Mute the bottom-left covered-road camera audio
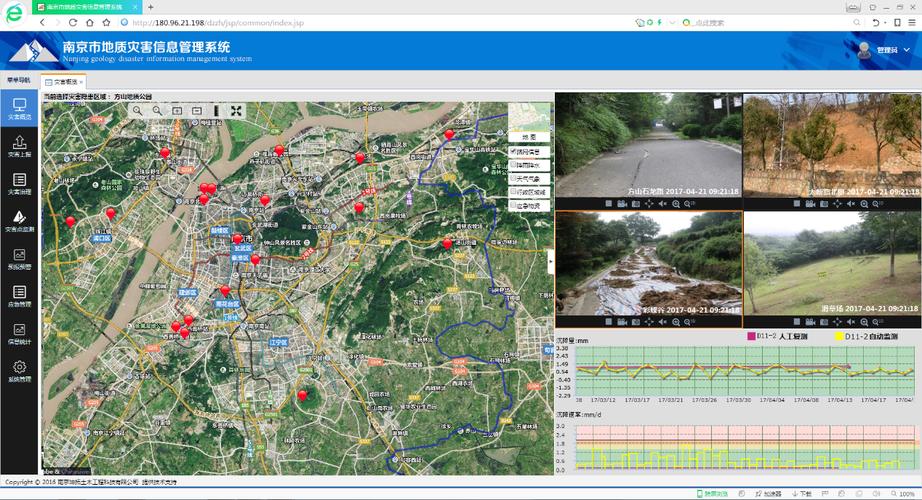Viewport: 922px width, 500px height. 663,322
